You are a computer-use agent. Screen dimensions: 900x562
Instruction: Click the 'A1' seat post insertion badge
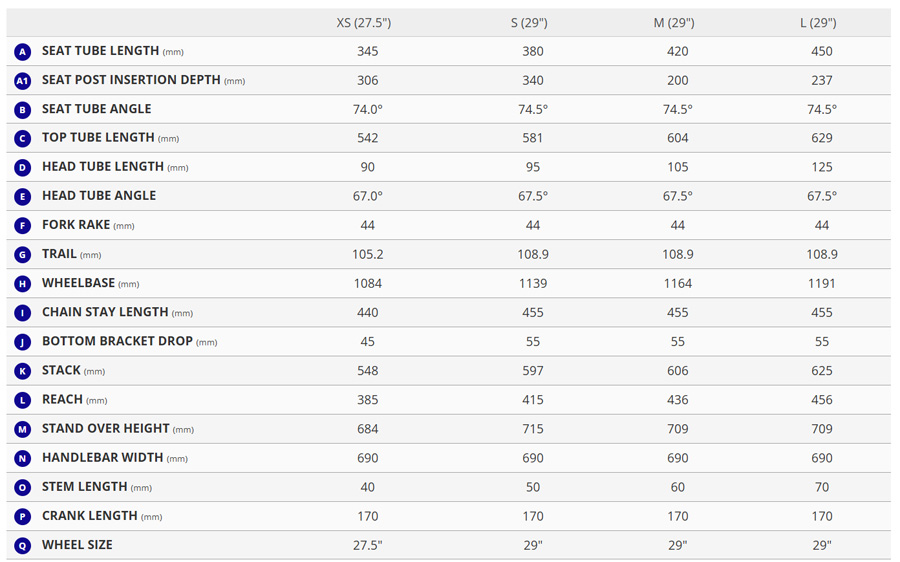(23, 80)
